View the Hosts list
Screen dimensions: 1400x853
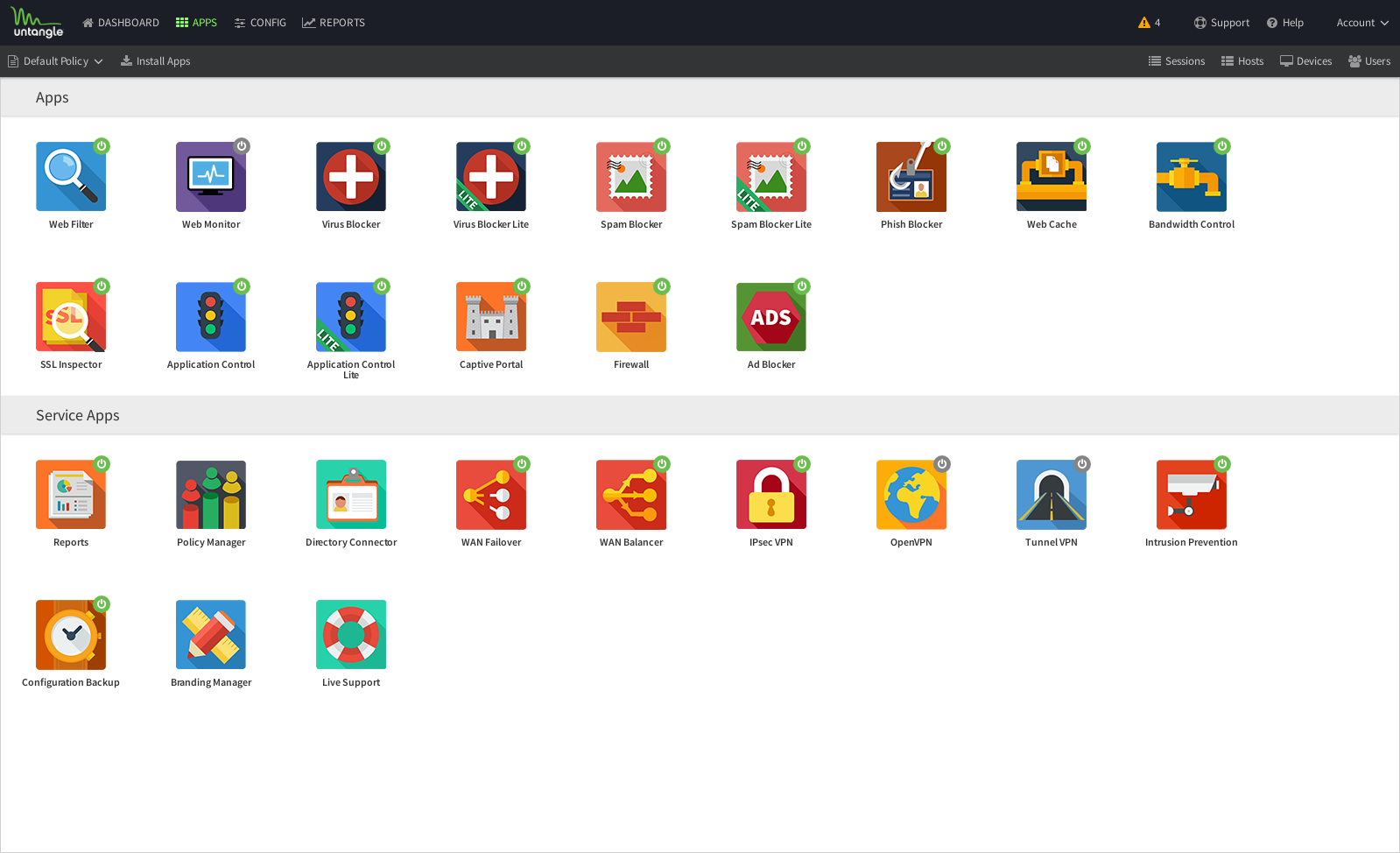[x=1242, y=61]
